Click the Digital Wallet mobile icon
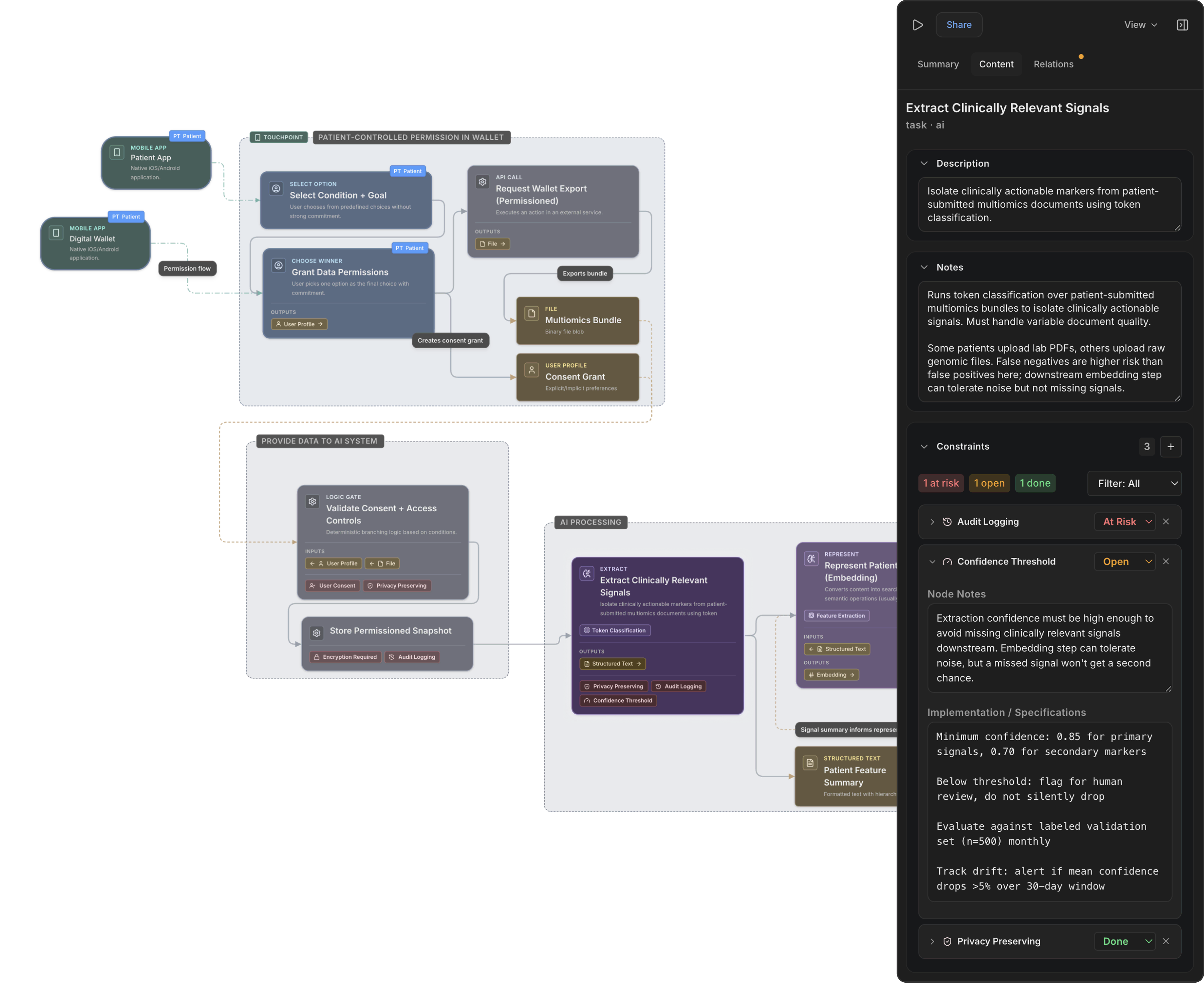Image resolution: width=1204 pixels, height=983 pixels. pos(56,233)
